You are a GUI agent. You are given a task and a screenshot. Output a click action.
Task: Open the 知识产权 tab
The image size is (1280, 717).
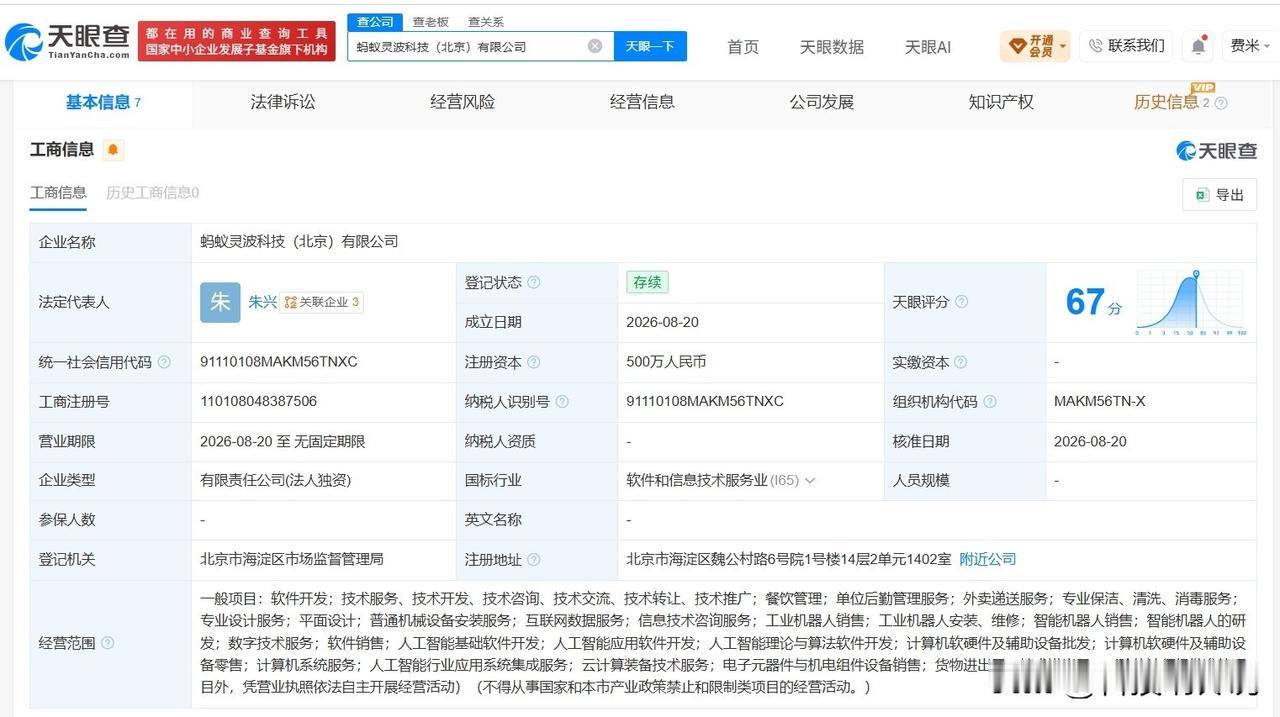(x=1001, y=102)
